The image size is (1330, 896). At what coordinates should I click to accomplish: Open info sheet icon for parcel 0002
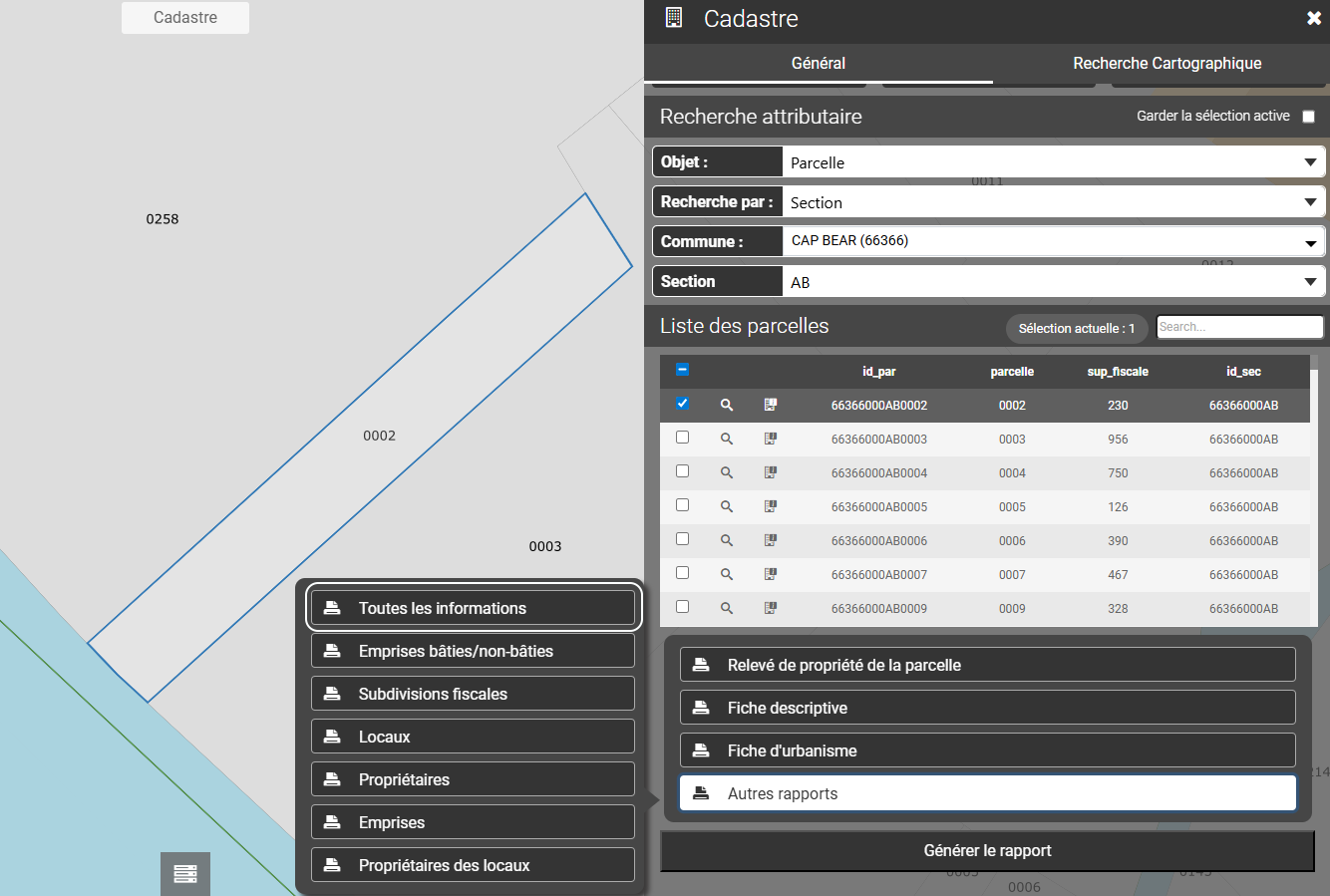(771, 405)
